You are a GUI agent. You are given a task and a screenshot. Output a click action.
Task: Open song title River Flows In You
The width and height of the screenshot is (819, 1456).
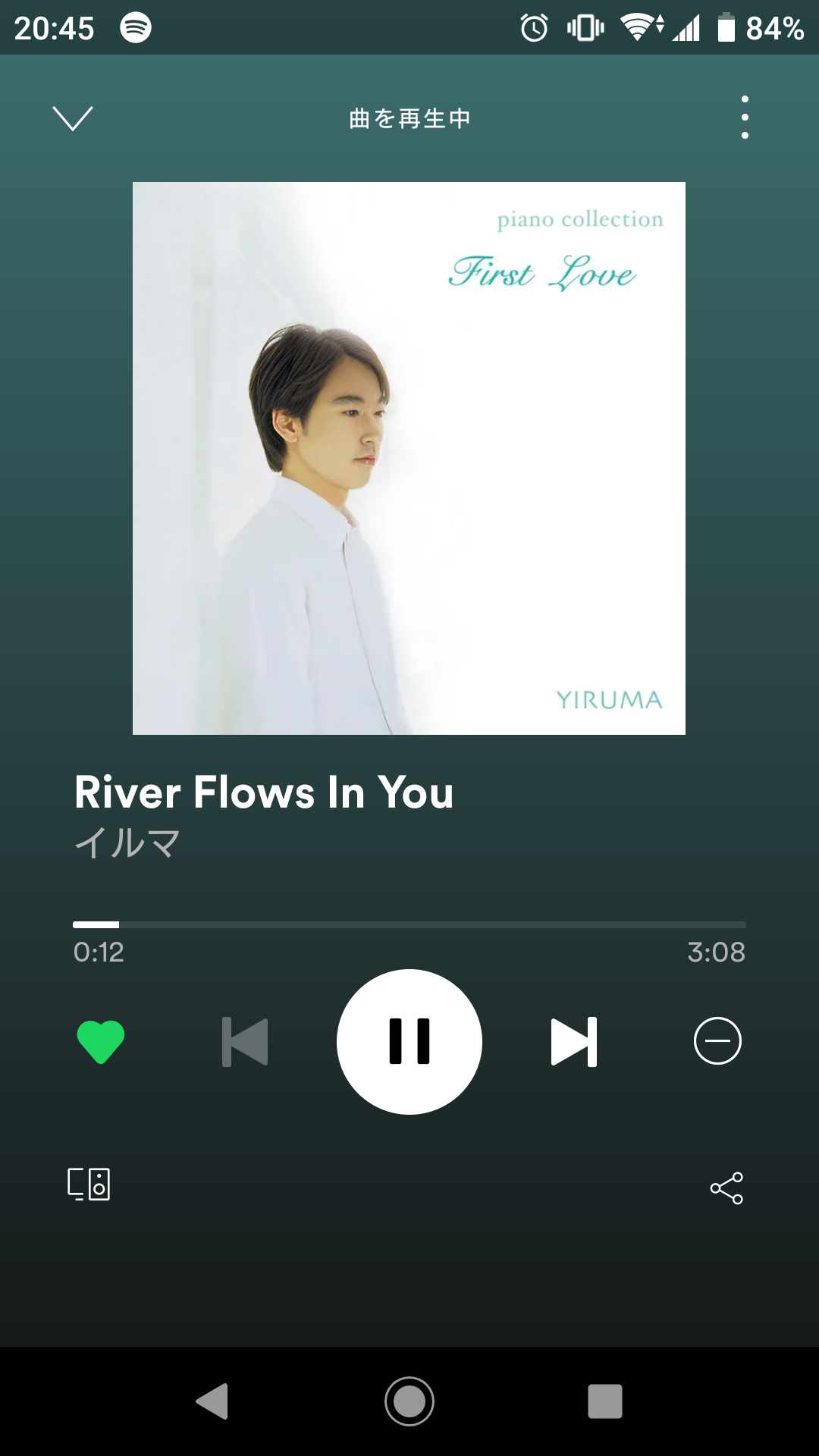click(x=264, y=792)
